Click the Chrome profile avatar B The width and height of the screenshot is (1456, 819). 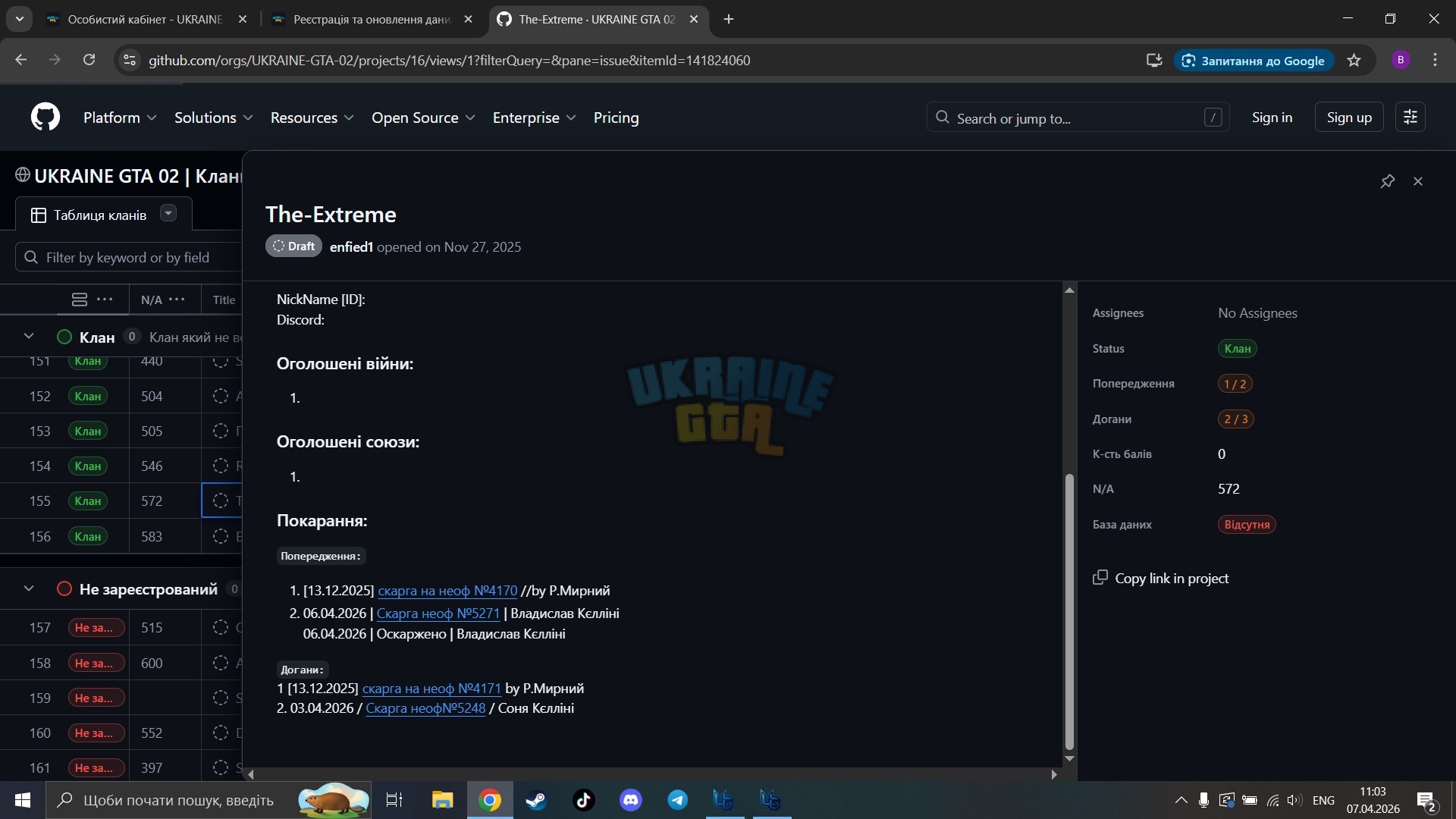[1401, 60]
